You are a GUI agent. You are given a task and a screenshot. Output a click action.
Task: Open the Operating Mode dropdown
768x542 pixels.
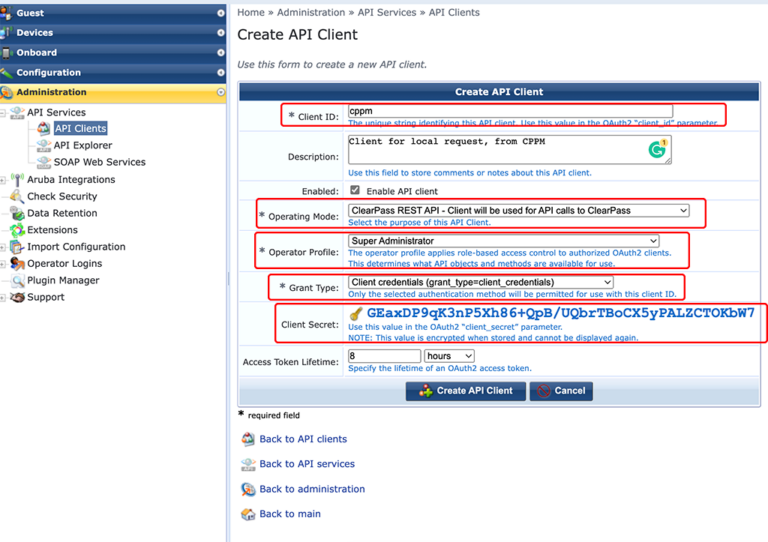tap(519, 211)
